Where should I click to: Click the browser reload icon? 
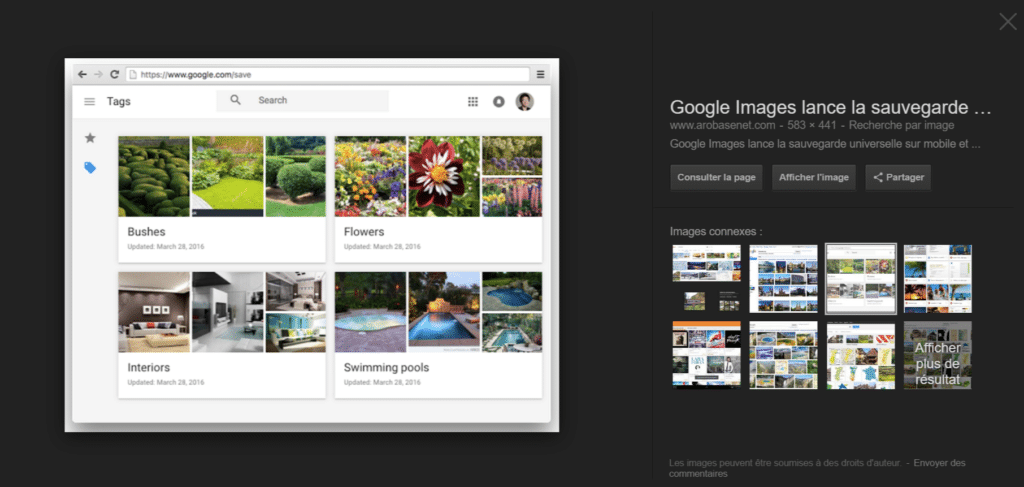tap(115, 74)
